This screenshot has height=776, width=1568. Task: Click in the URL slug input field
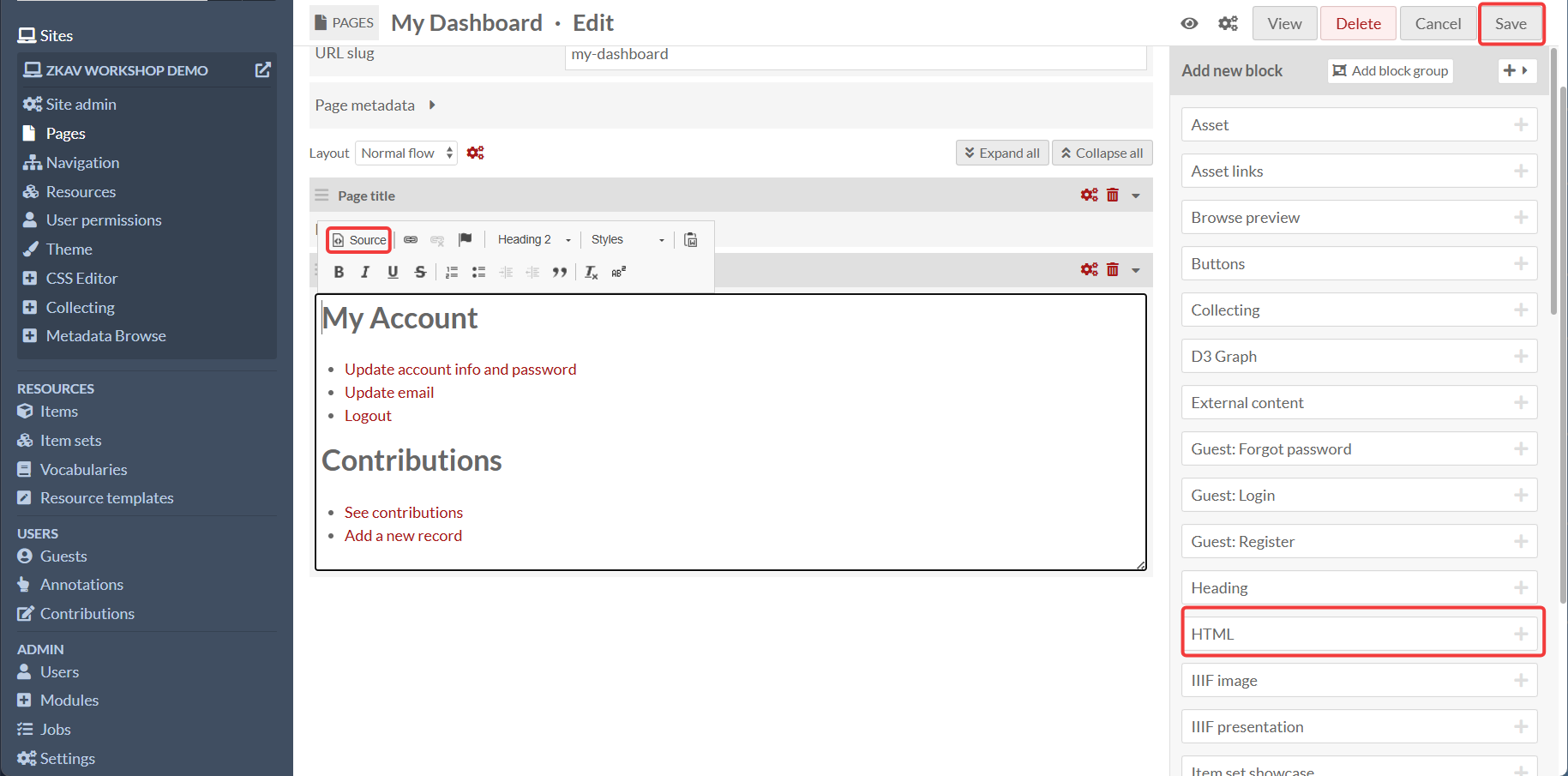pos(856,56)
